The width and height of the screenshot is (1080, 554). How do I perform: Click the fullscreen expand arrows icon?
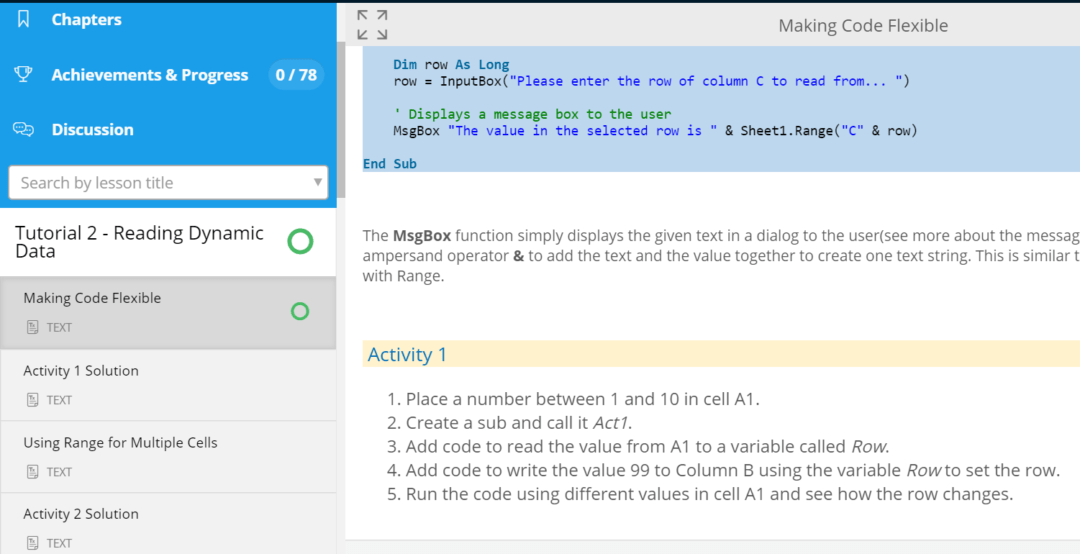(372, 25)
